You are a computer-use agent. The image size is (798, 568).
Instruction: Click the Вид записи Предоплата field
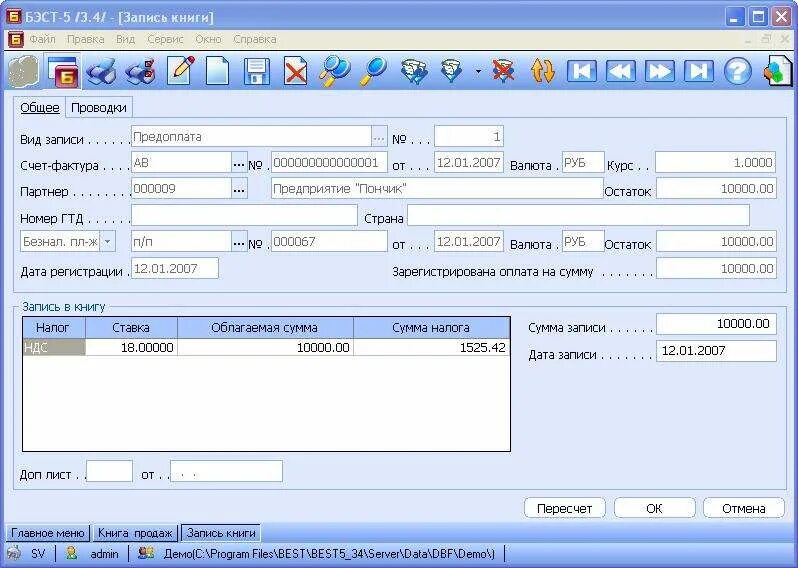251,137
